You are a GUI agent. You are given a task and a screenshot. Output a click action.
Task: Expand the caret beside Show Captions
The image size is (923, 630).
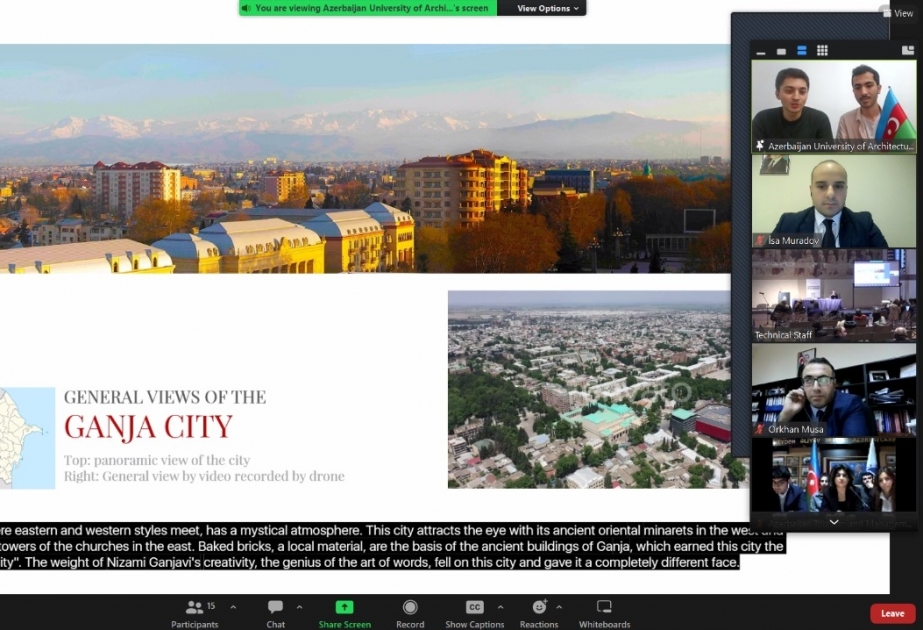point(500,606)
